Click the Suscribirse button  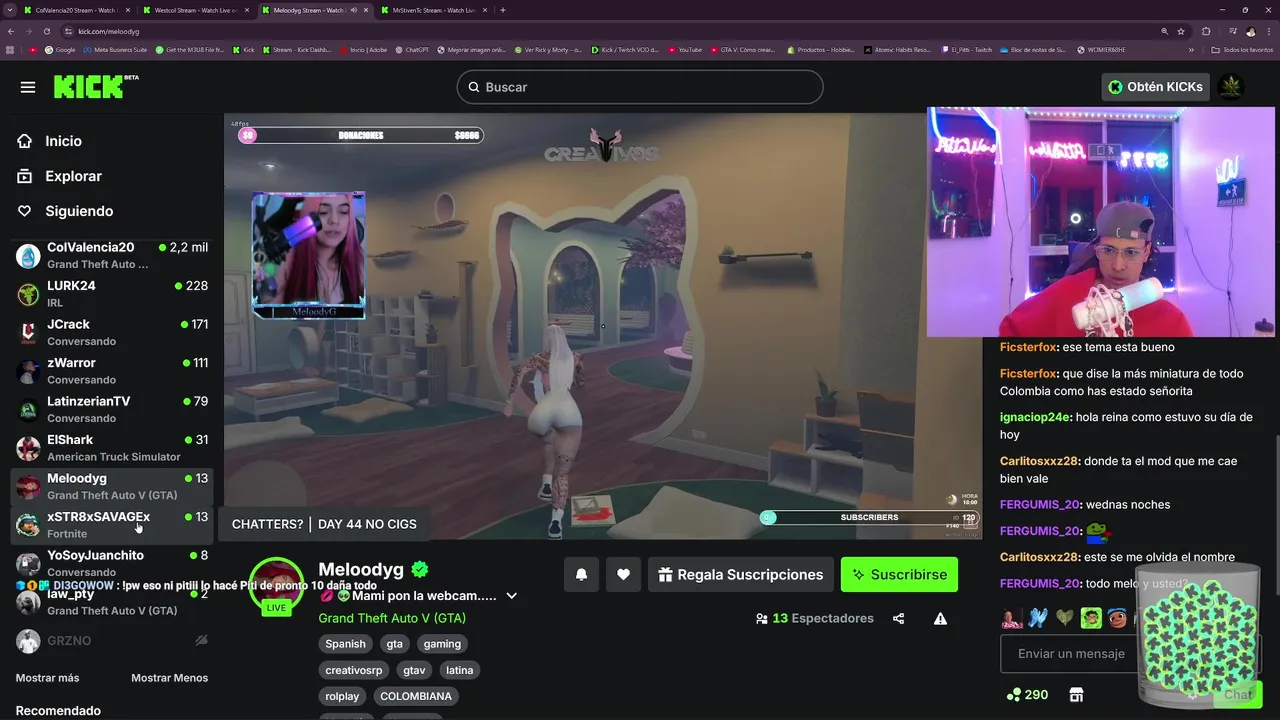click(899, 575)
